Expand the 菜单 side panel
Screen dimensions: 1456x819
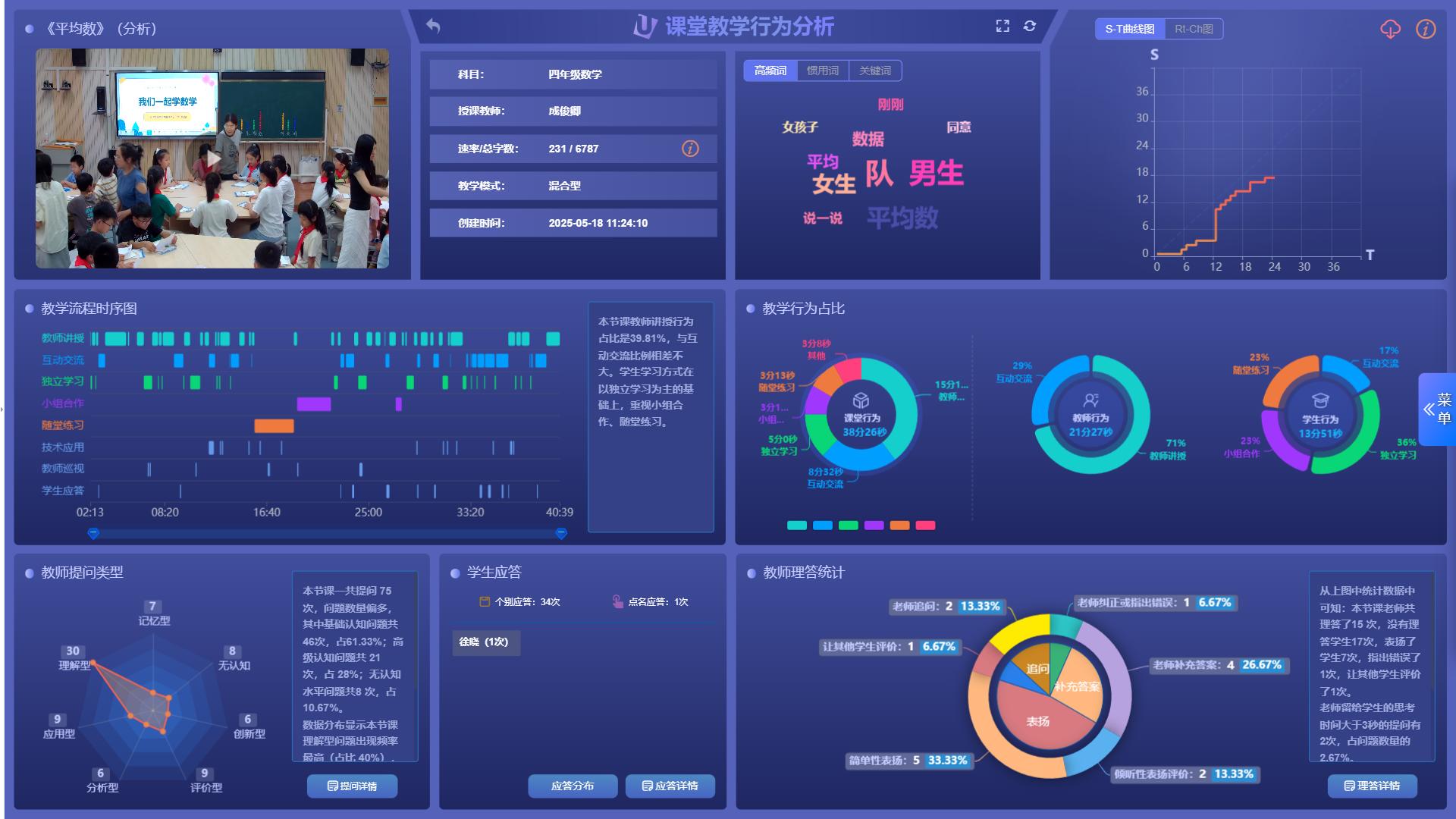click(1437, 409)
